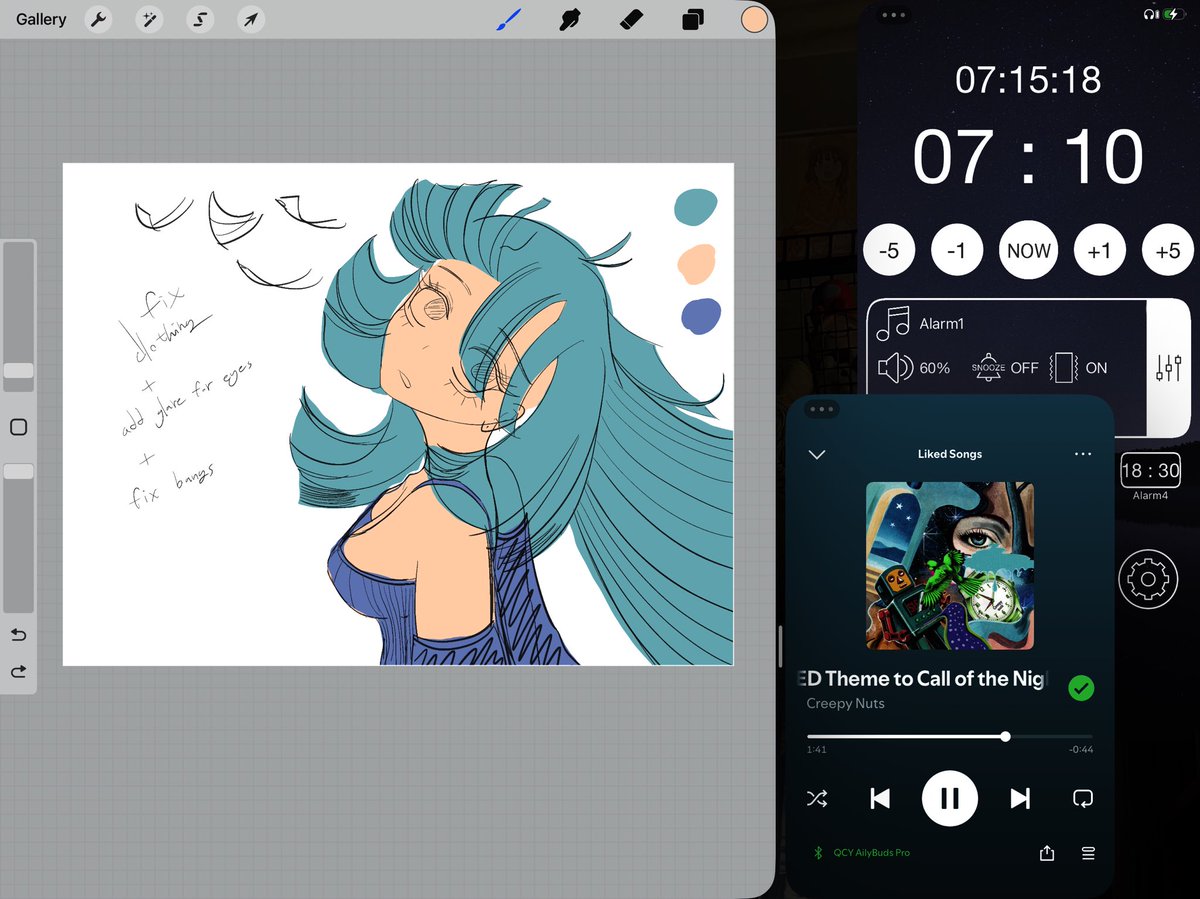
Task: Toggle shuffle playback
Action: point(817,798)
